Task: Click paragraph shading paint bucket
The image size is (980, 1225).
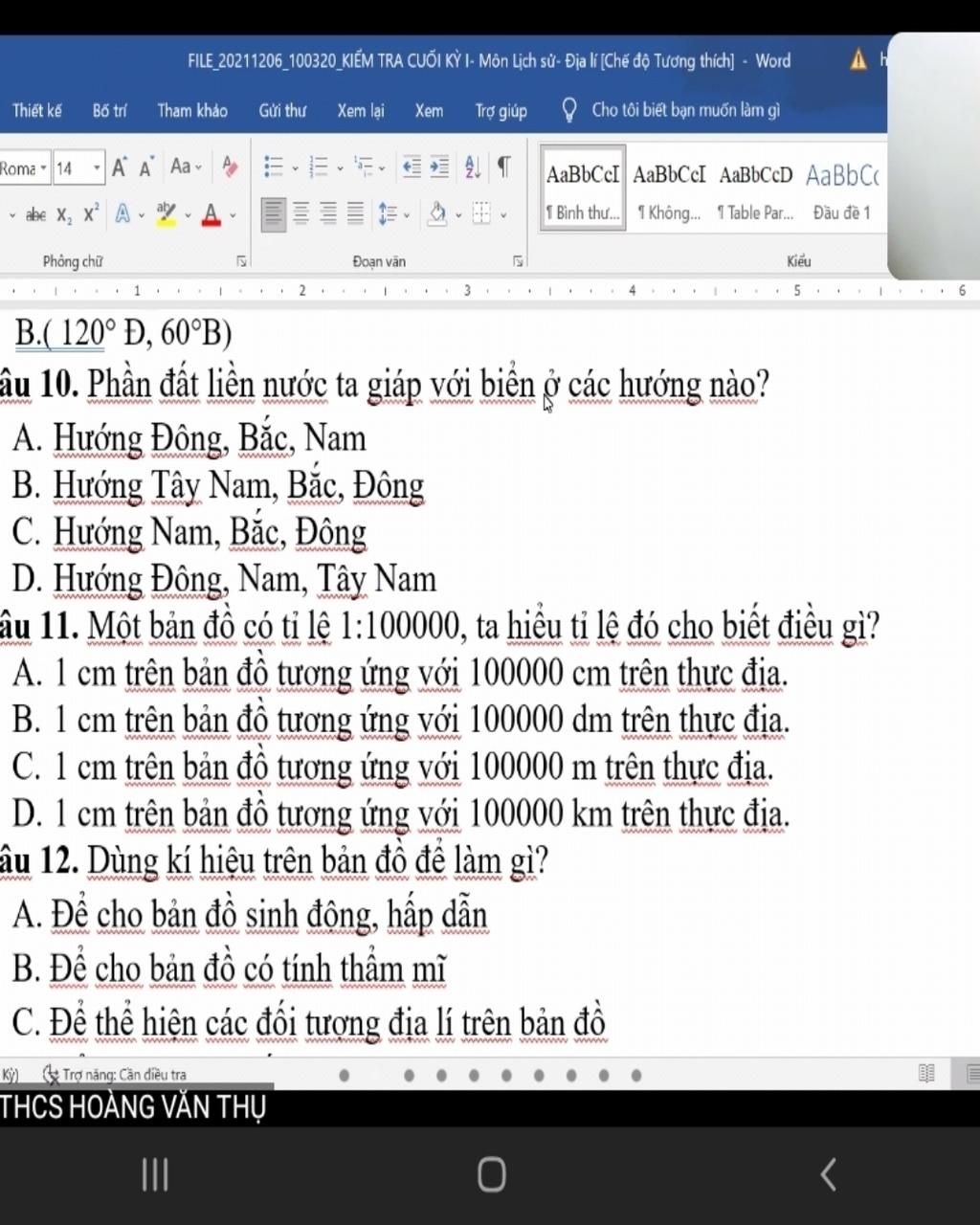Action: (x=436, y=212)
